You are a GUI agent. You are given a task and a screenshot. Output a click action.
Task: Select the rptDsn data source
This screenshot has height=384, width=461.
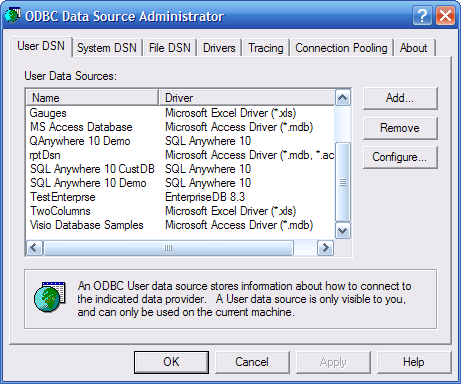45,155
